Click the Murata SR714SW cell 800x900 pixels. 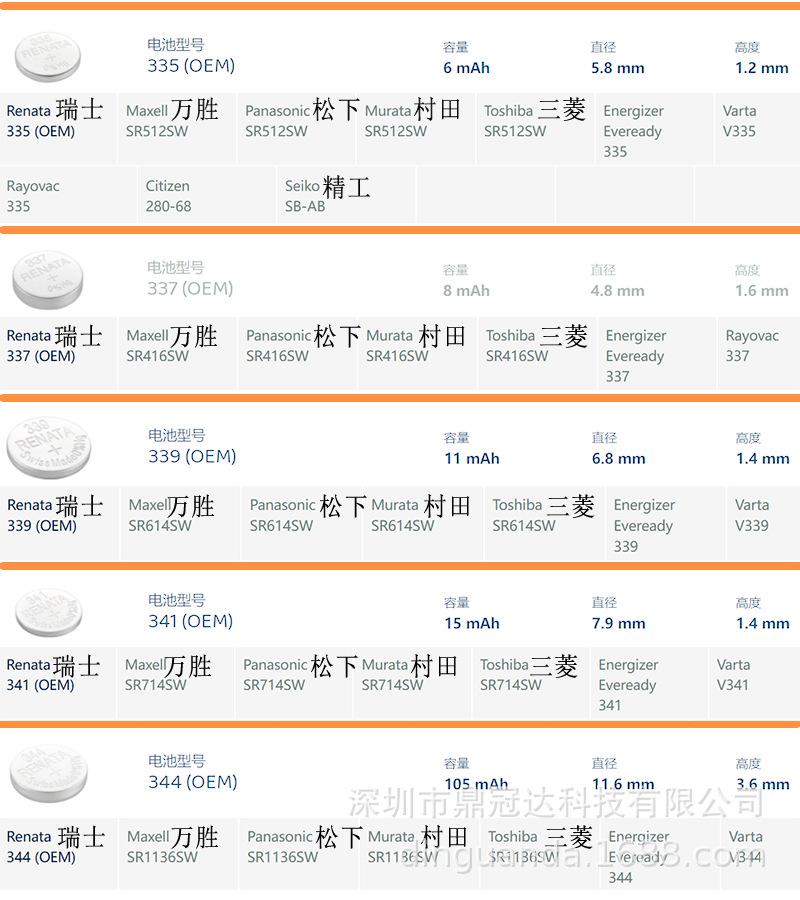tap(411, 682)
